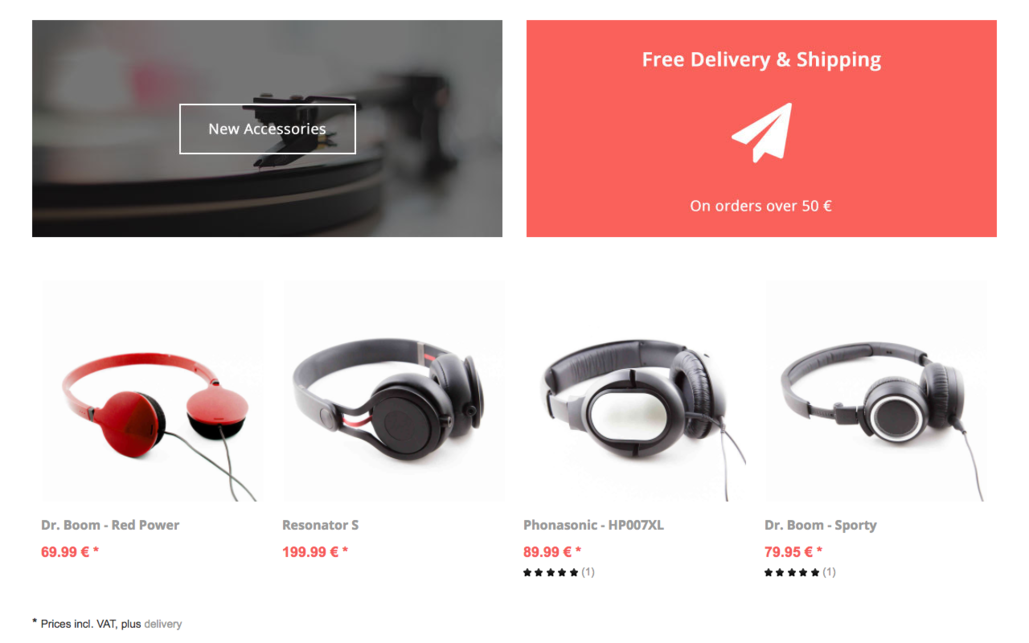1029x643 pixels.
Task: Click the New Accessories button
Action: point(267,129)
